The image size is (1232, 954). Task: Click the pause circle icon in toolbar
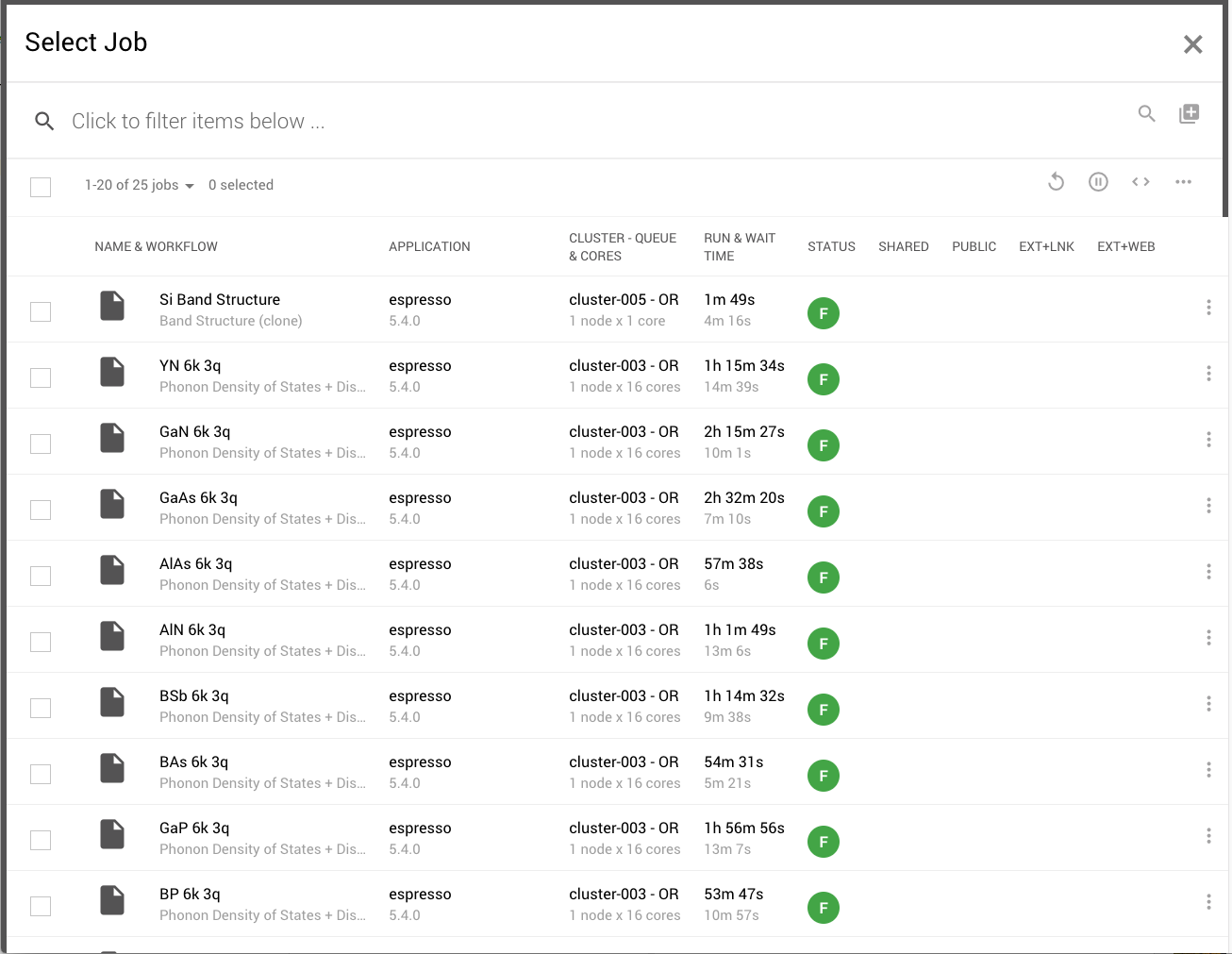click(x=1098, y=182)
